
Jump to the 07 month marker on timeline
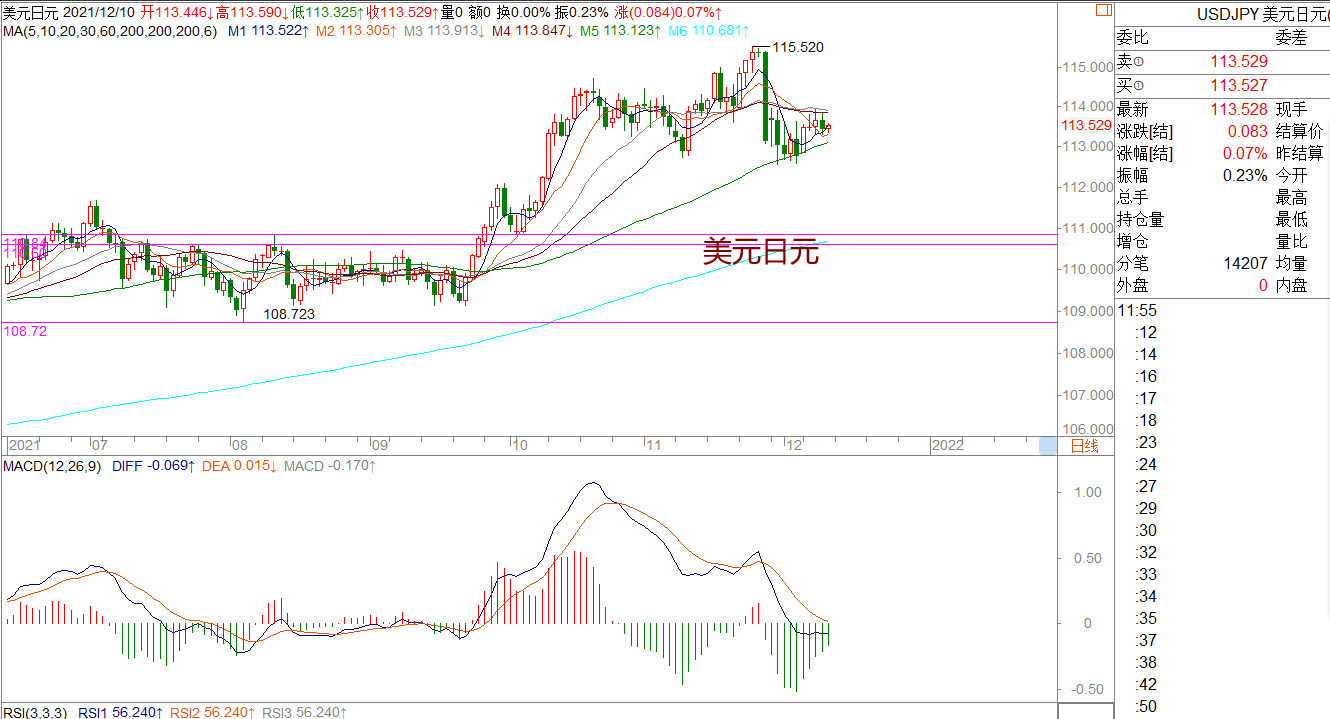click(98, 445)
